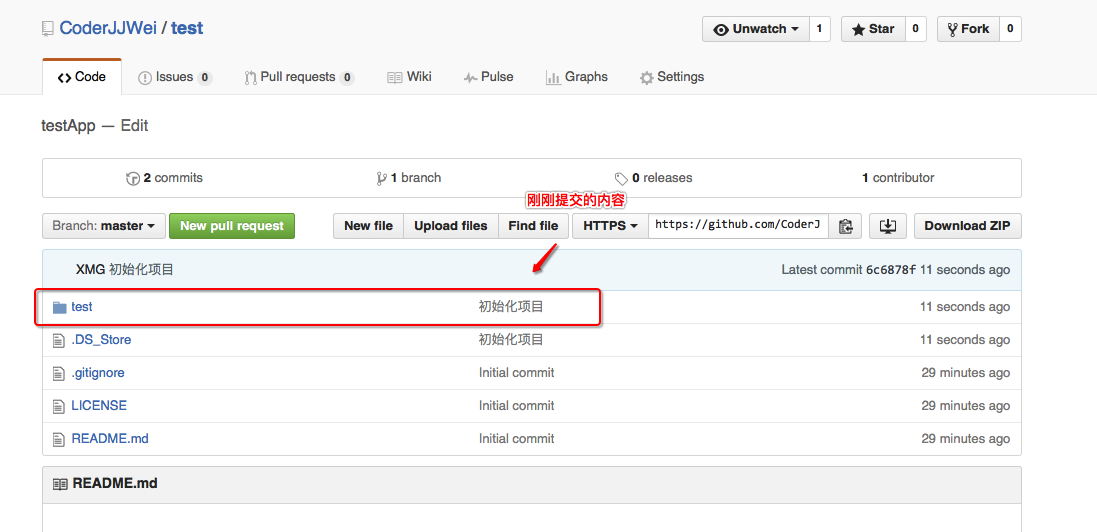The height and width of the screenshot is (532, 1097).
Task: Star the repository with the Star button
Action: pyautogui.click(x=873, y=29)
